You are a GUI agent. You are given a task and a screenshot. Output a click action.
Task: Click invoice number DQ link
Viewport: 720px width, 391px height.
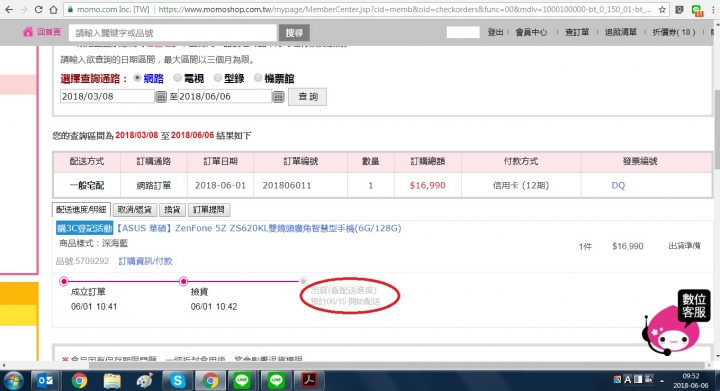pyautogui.click(x=618, y=185)
